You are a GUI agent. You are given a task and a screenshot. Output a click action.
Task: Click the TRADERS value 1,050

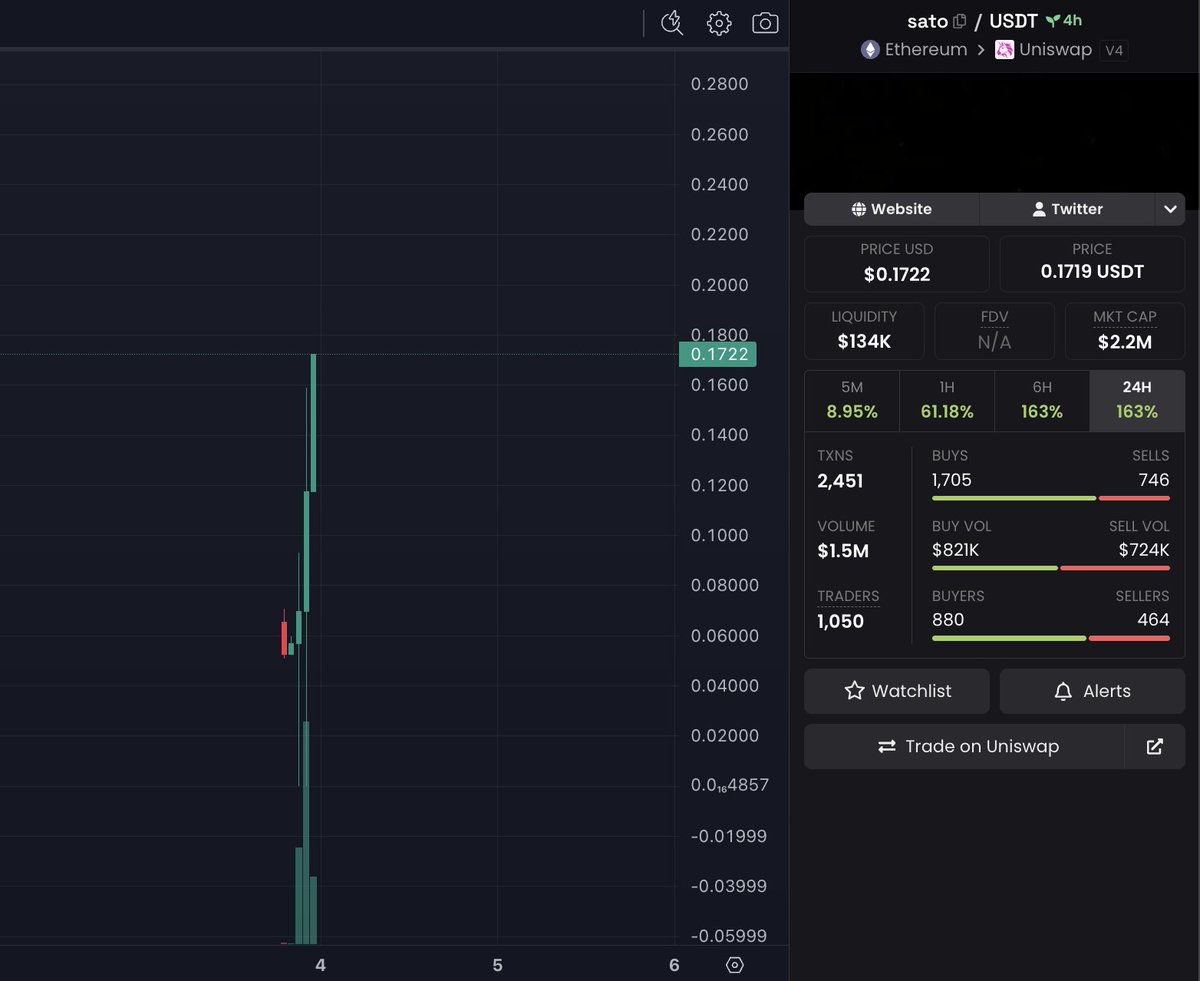point(840,621)
